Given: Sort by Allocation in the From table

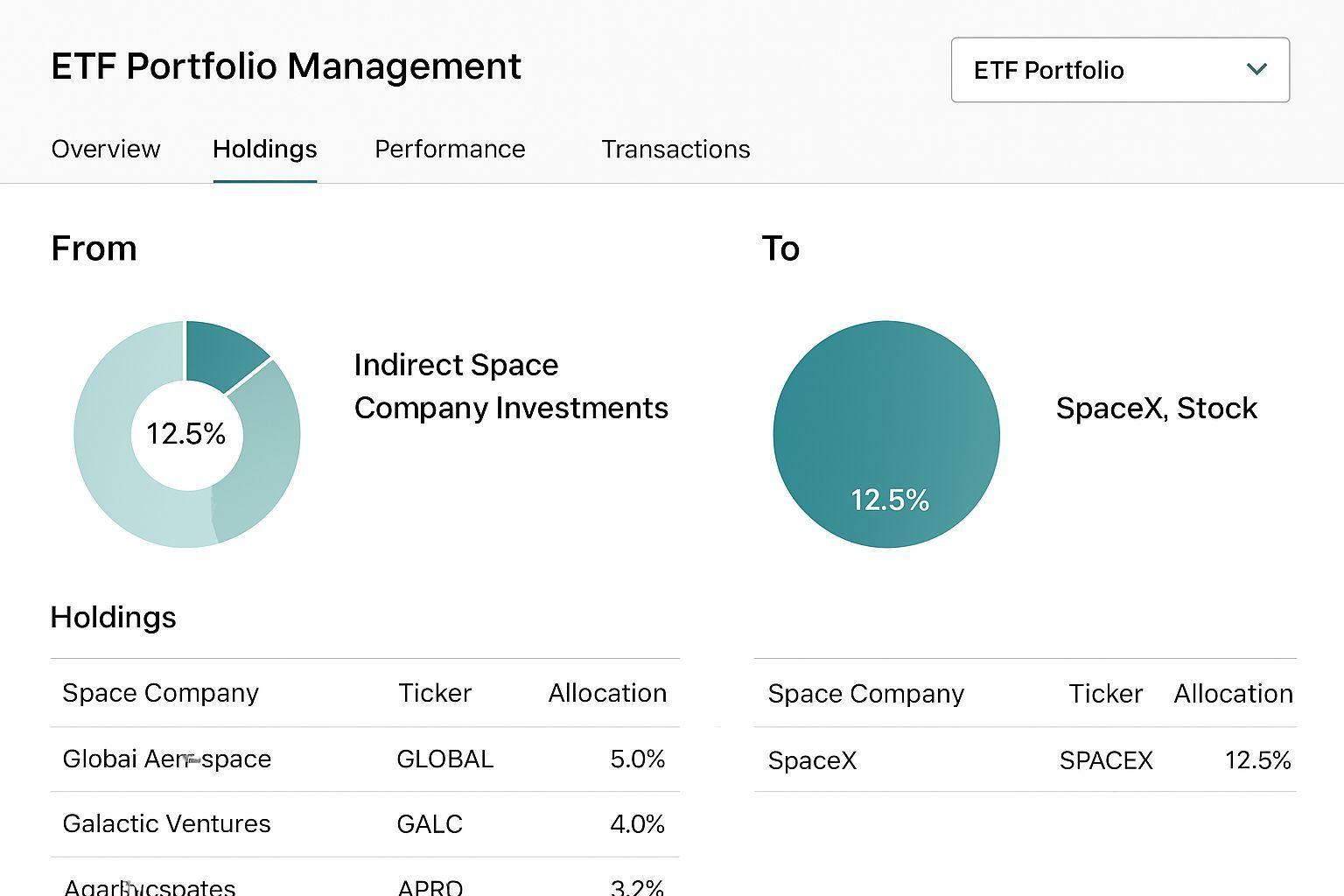Looking at the screenshot, I should (607, 693).
